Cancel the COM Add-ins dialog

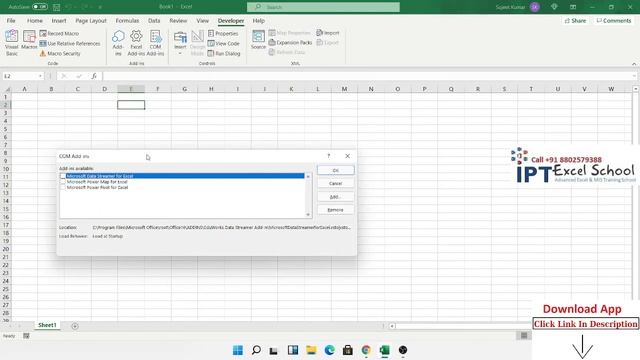coord(336,184)
